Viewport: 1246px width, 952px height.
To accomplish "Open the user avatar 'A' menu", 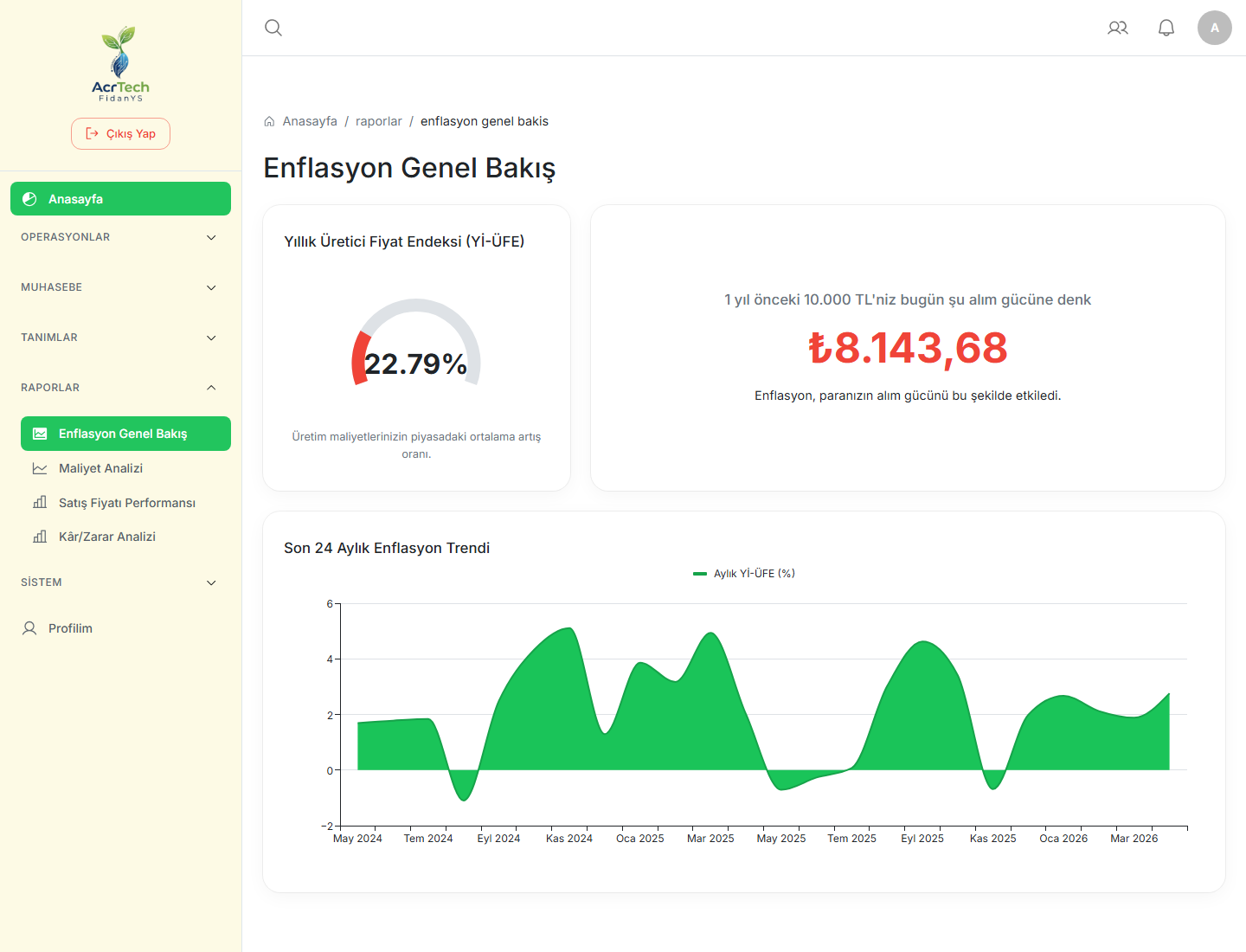I will point(1215,28).
